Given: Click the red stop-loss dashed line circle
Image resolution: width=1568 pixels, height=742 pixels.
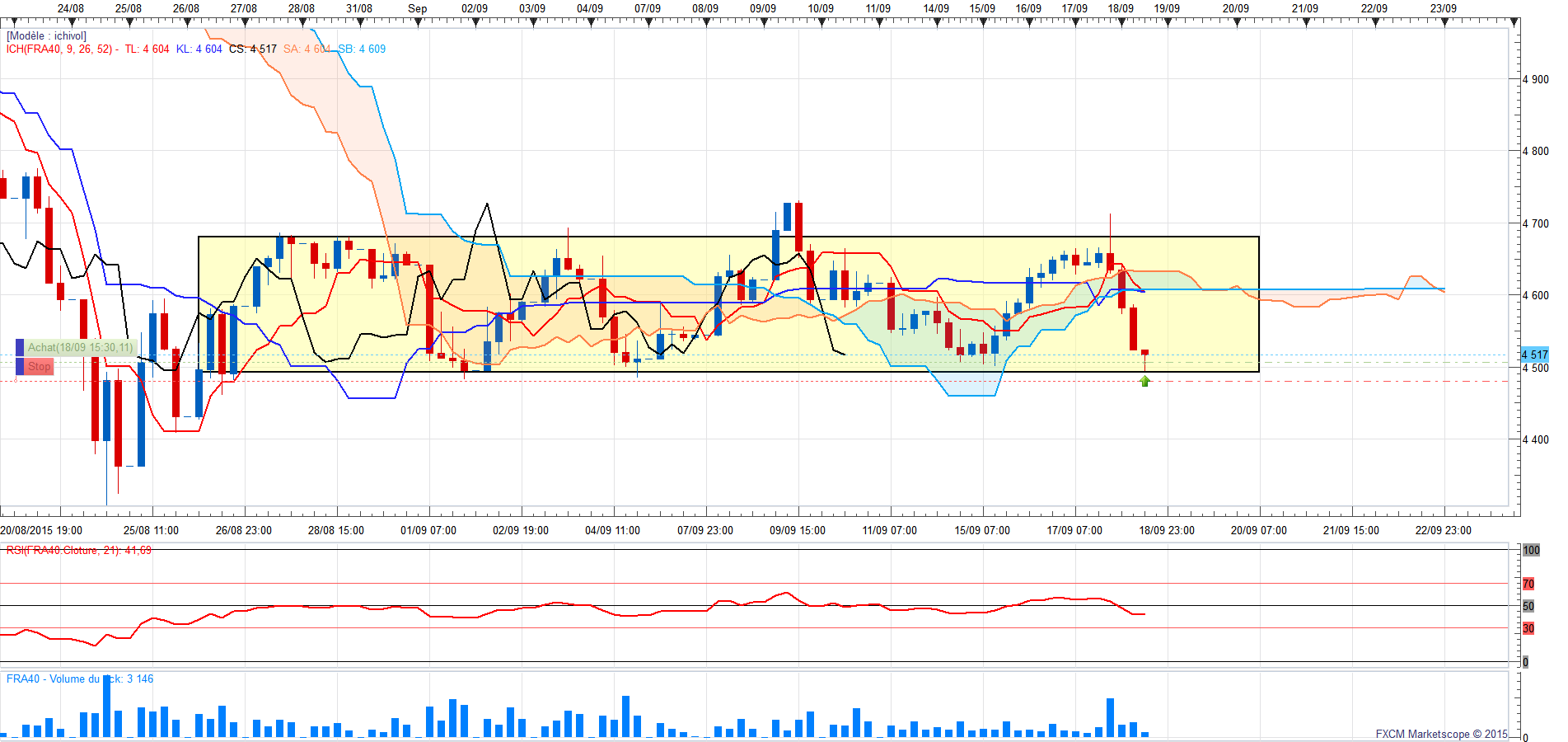Looking at the screenshot, I should point(17,381).
